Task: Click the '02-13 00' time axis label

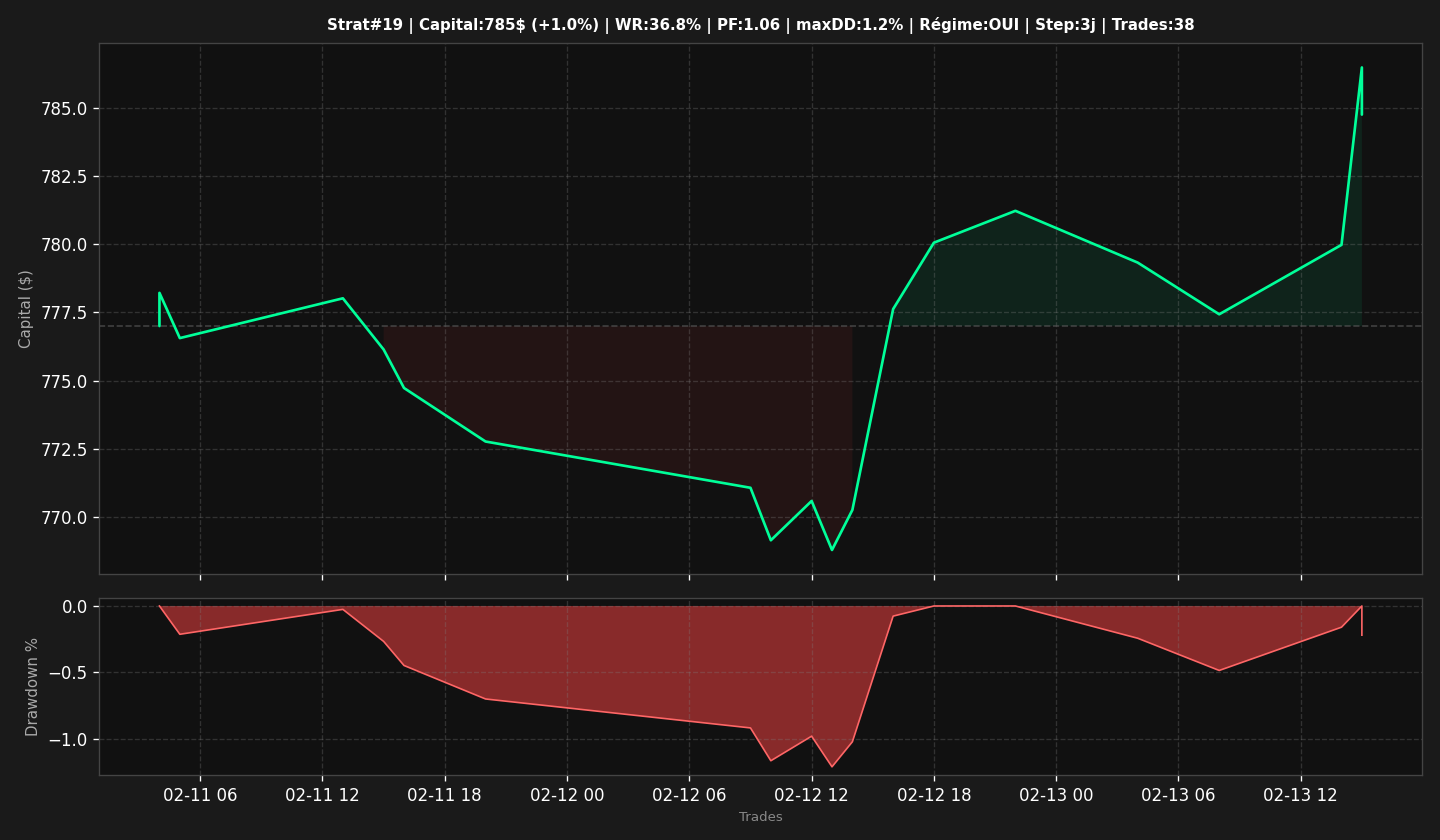Action: [1056, 796]
